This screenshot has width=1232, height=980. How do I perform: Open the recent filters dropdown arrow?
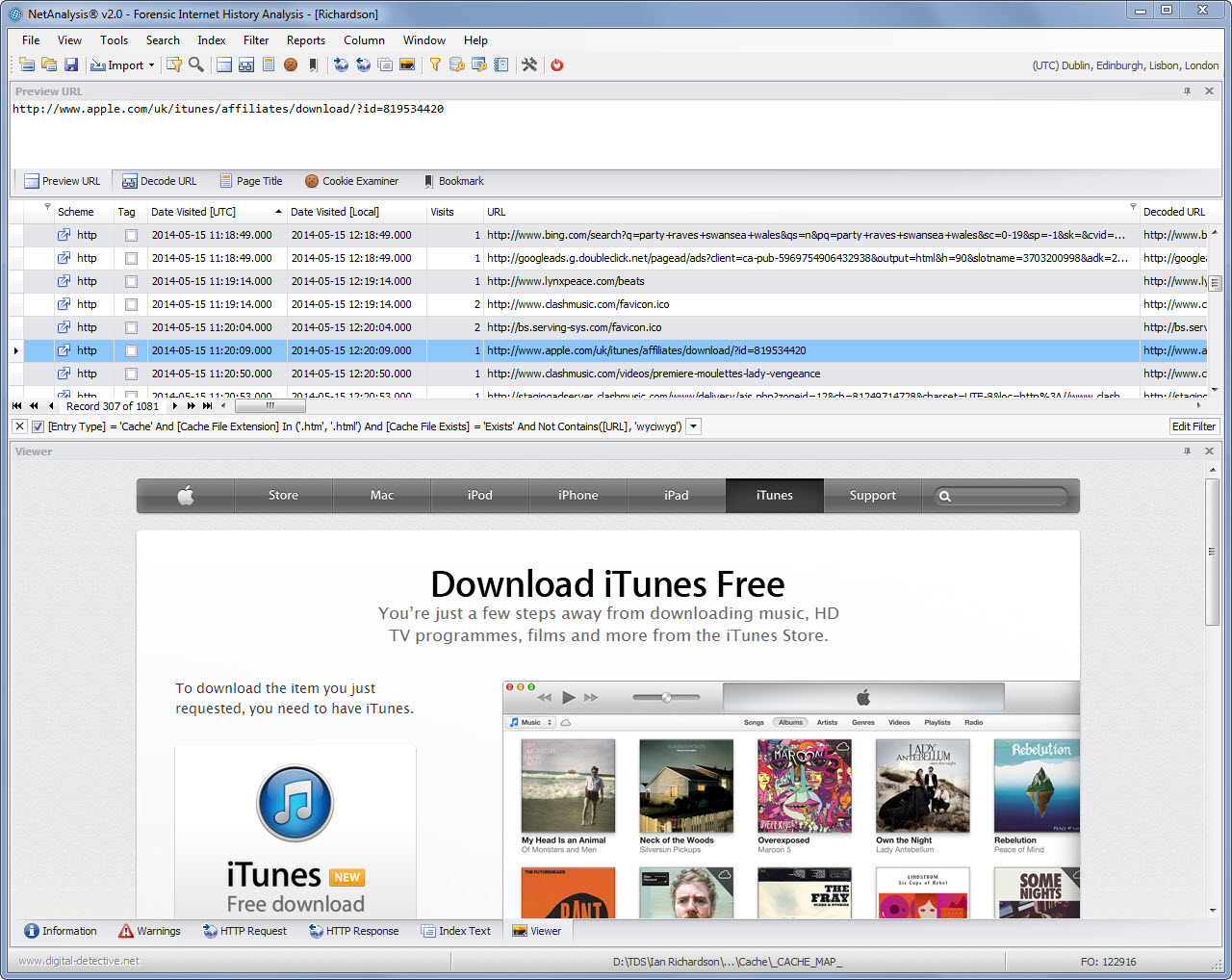pos(693,426)
